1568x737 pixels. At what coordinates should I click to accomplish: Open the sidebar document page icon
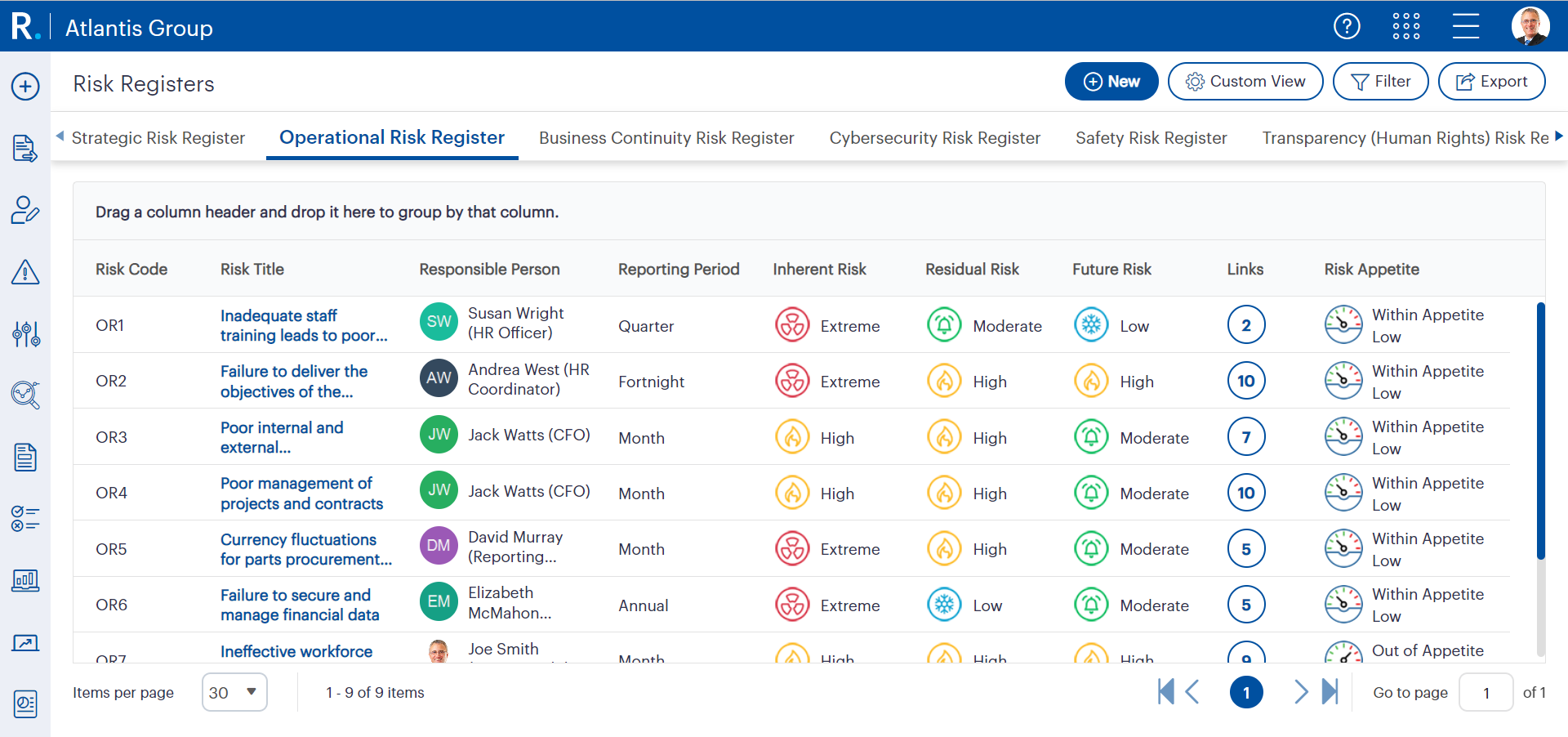pyautogui.click(x=25, y=457)
